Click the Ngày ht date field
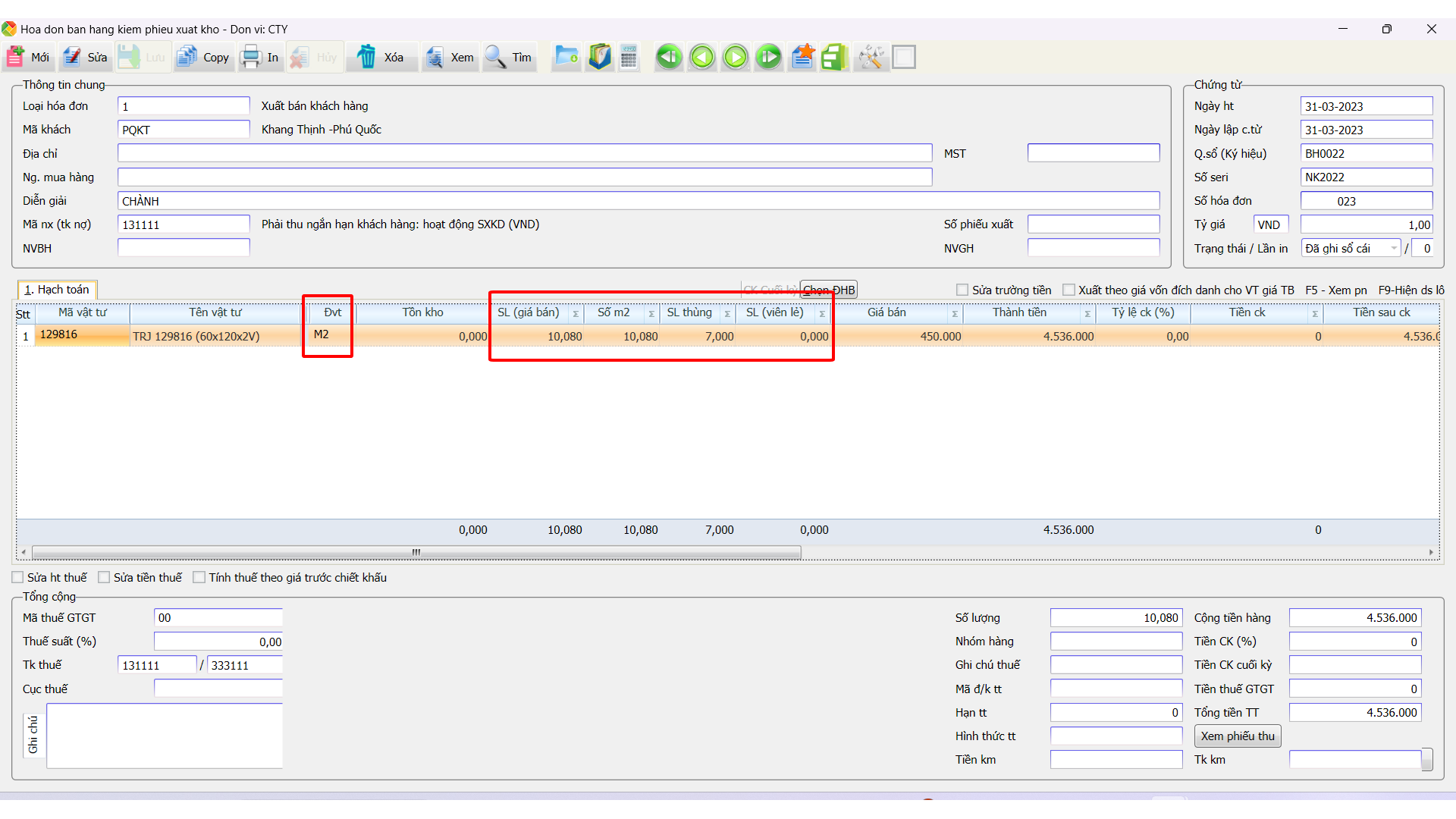 (1367, 106)
